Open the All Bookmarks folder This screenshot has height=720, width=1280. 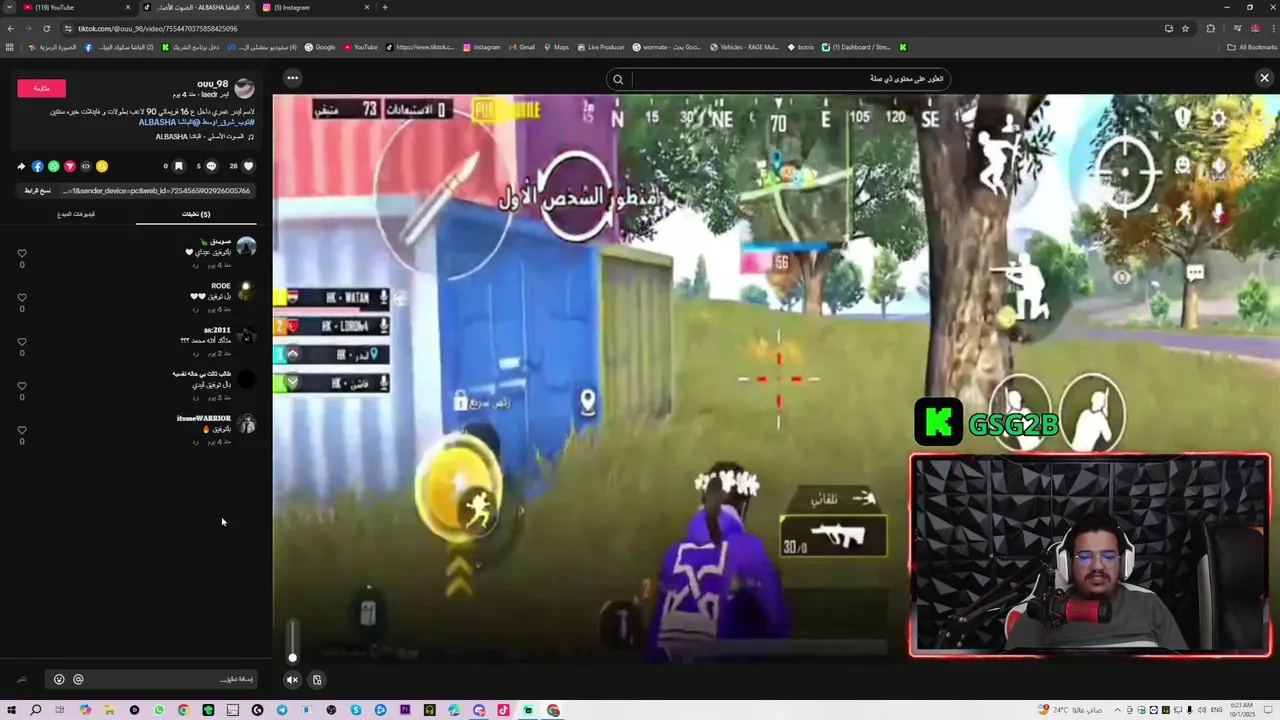[1252, 47]
